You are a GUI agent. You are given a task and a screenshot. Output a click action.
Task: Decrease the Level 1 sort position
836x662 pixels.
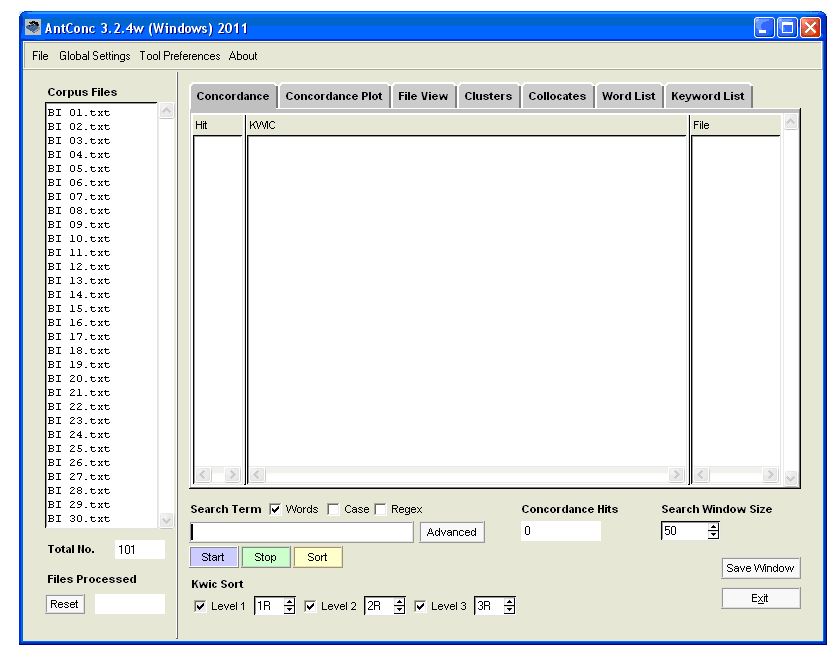pos(289,610)
